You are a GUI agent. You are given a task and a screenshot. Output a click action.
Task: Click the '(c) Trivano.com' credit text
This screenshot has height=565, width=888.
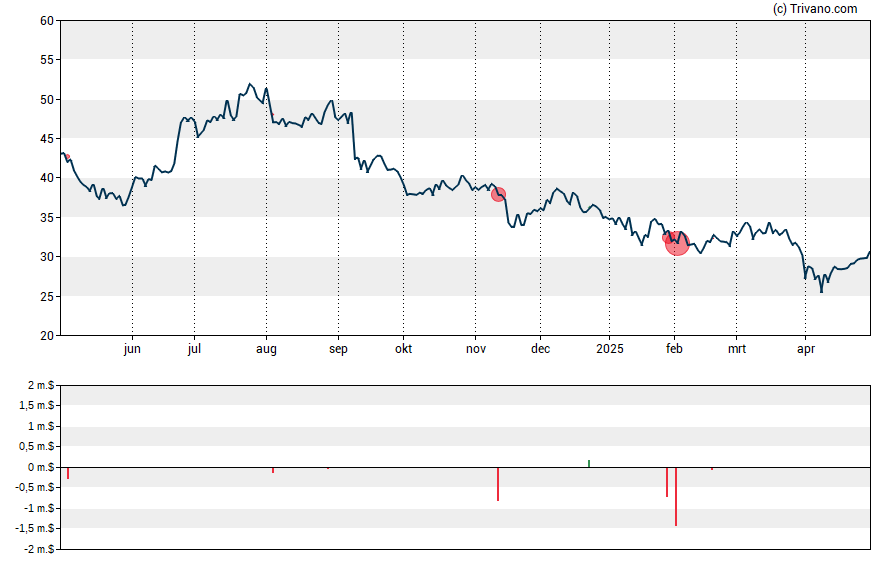click(x=815, y=8)
